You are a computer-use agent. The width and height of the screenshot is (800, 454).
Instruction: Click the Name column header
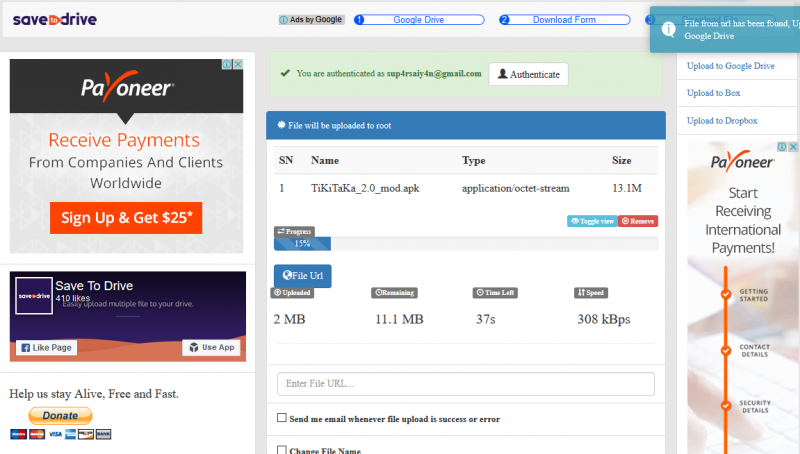pyautogui.click(x=325, y=160)
